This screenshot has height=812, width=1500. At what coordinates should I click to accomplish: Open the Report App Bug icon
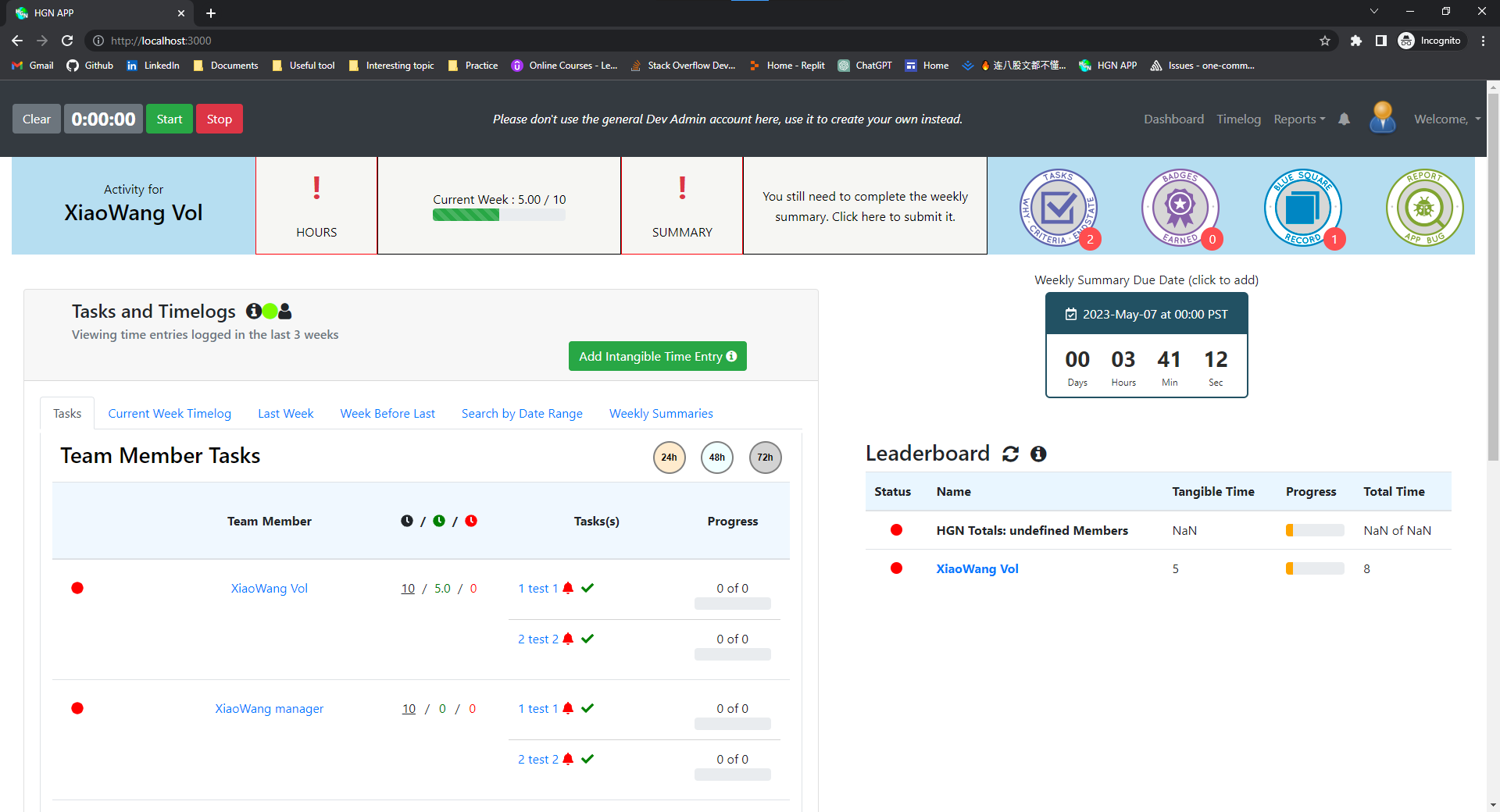(1425, 207)
